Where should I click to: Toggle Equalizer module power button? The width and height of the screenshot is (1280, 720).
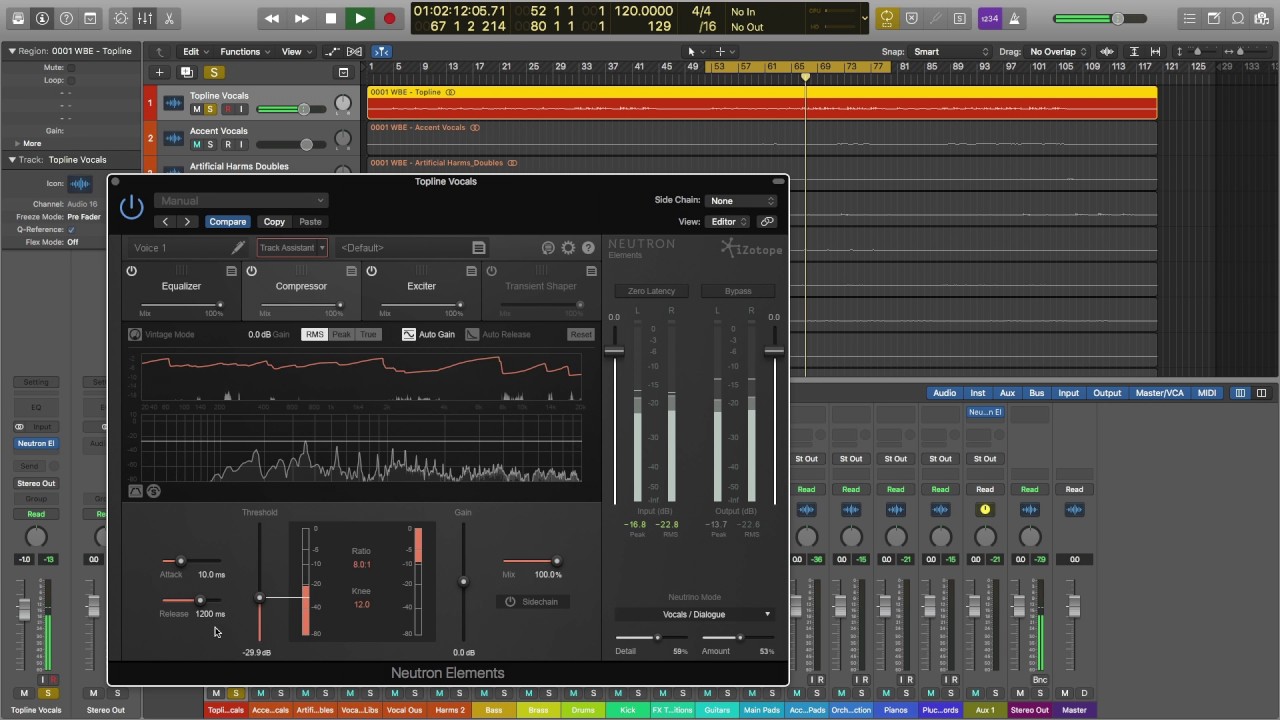pyautogui.click(x=131, y=271)
